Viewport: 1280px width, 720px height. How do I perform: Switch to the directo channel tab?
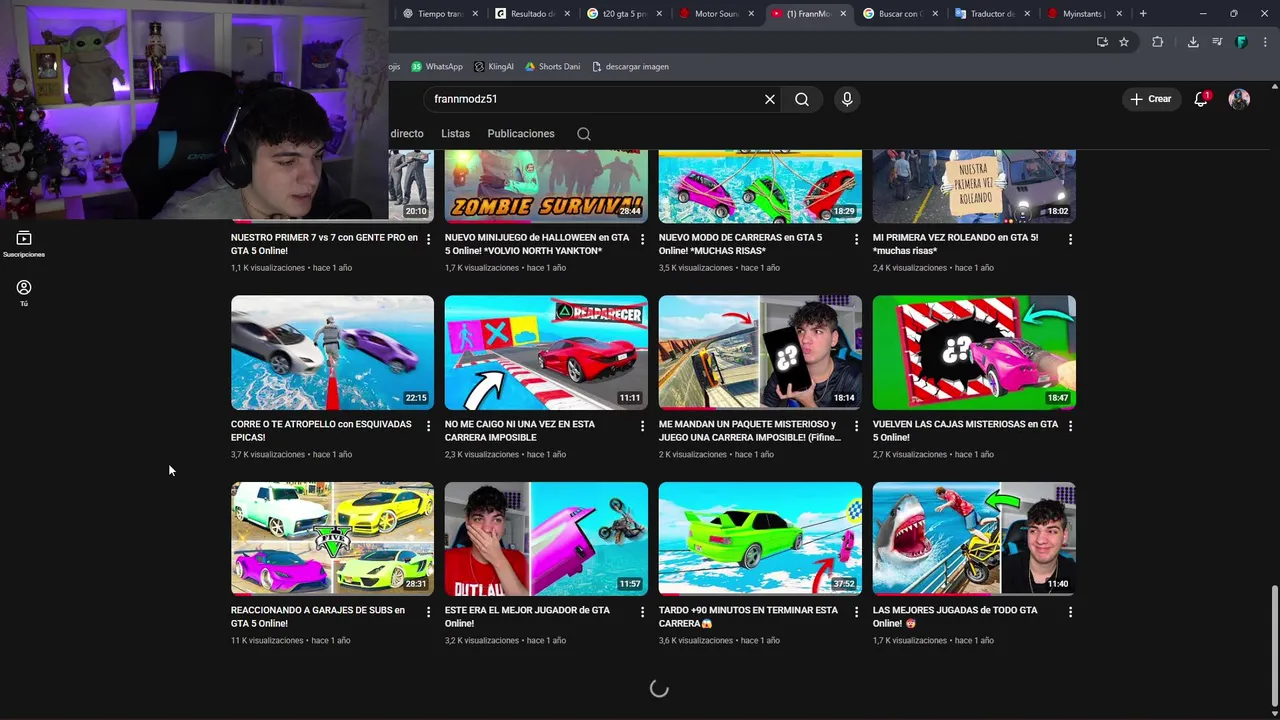coord(407,134)
